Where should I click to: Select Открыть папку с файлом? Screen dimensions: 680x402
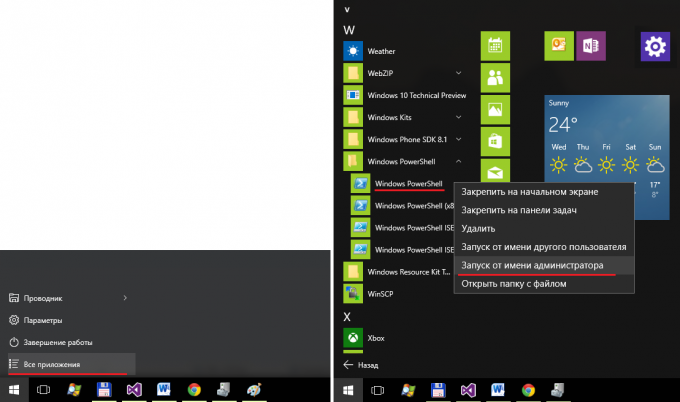544,284
